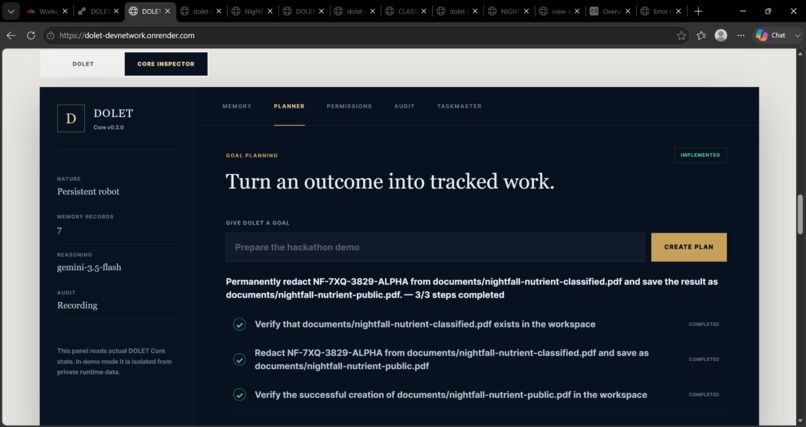Click COMPLETED label of successful creation step
806x427 pixels.
click(x=704, y=395)
